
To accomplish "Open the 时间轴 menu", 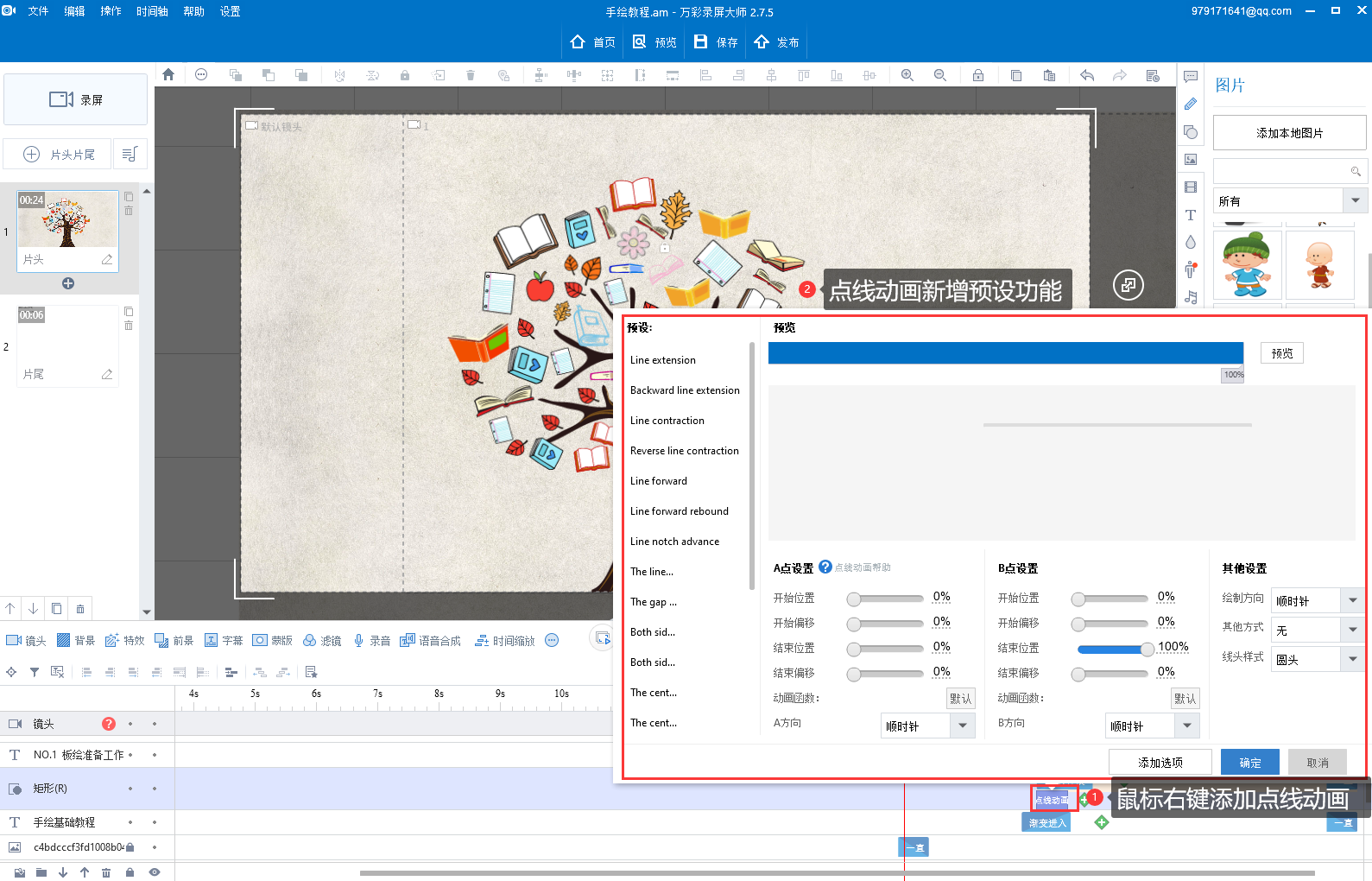I will pos(152,11).
